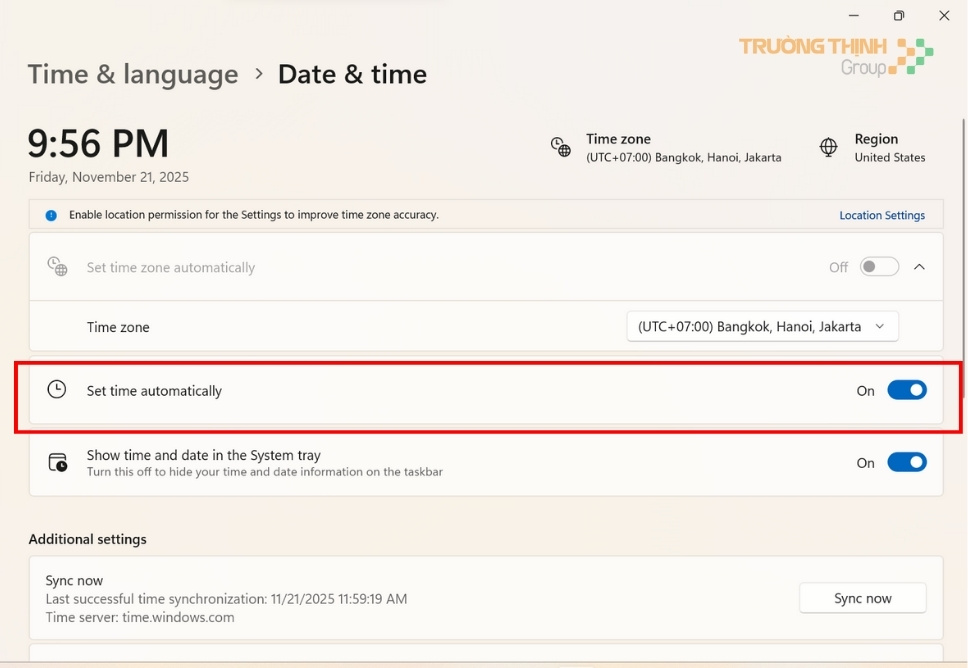
Task: Click the calendar icon for System tray setting
Action: click(x=58, y=462)
